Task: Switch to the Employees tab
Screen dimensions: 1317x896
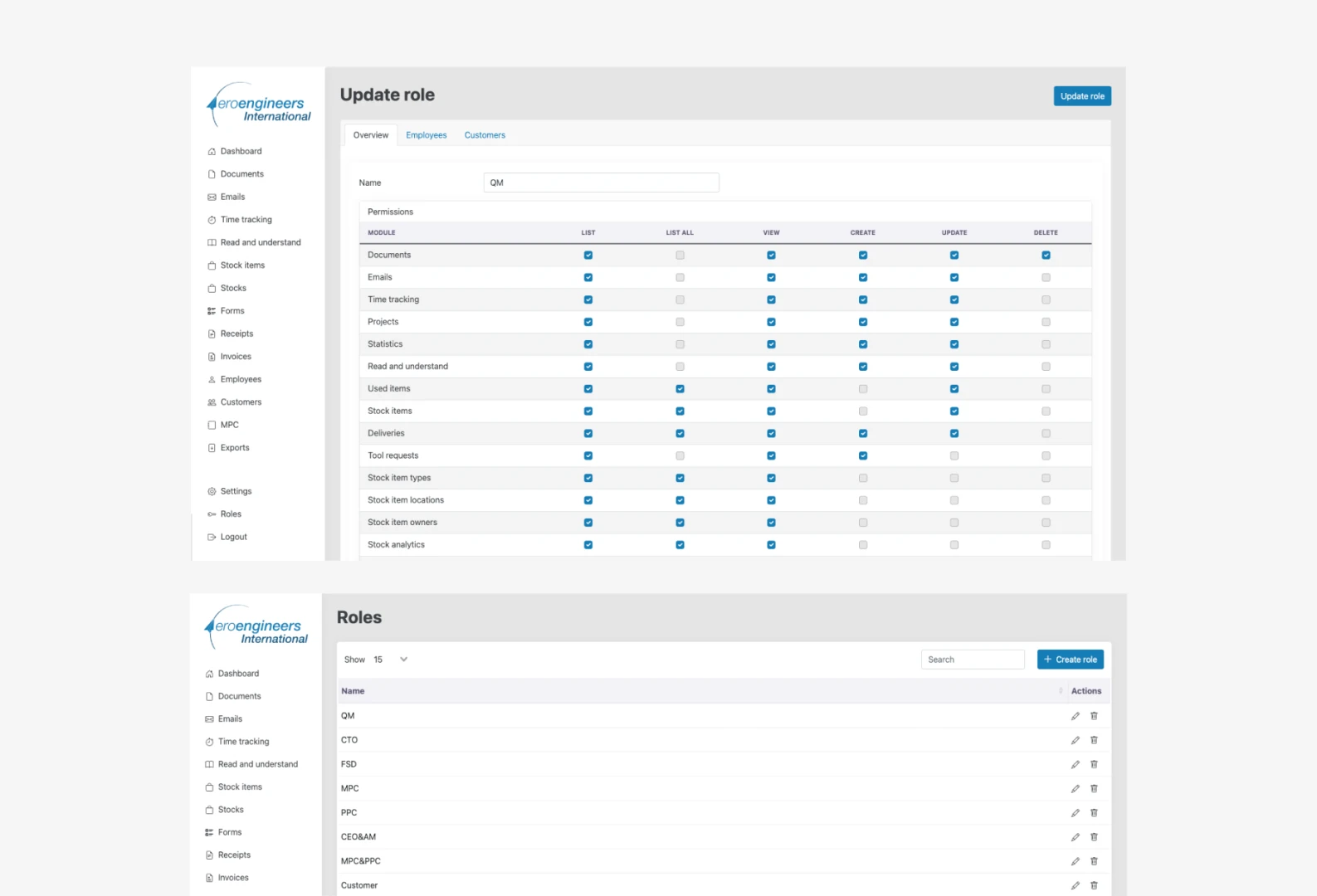Action: tap(427, 135)
